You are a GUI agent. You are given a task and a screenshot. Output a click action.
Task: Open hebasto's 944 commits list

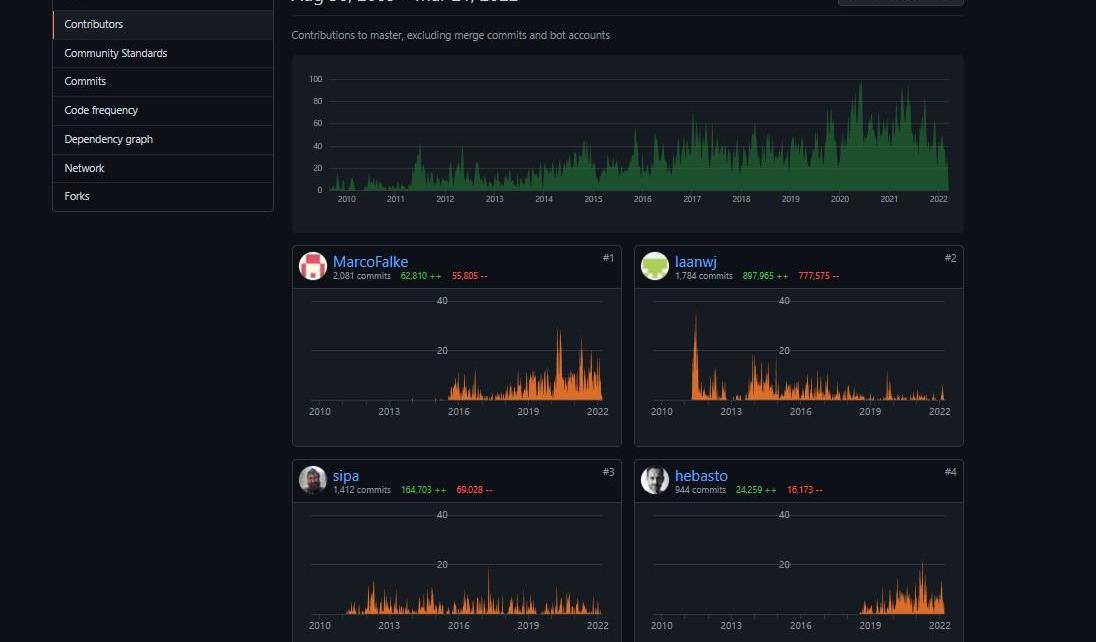tap(700, 490)
